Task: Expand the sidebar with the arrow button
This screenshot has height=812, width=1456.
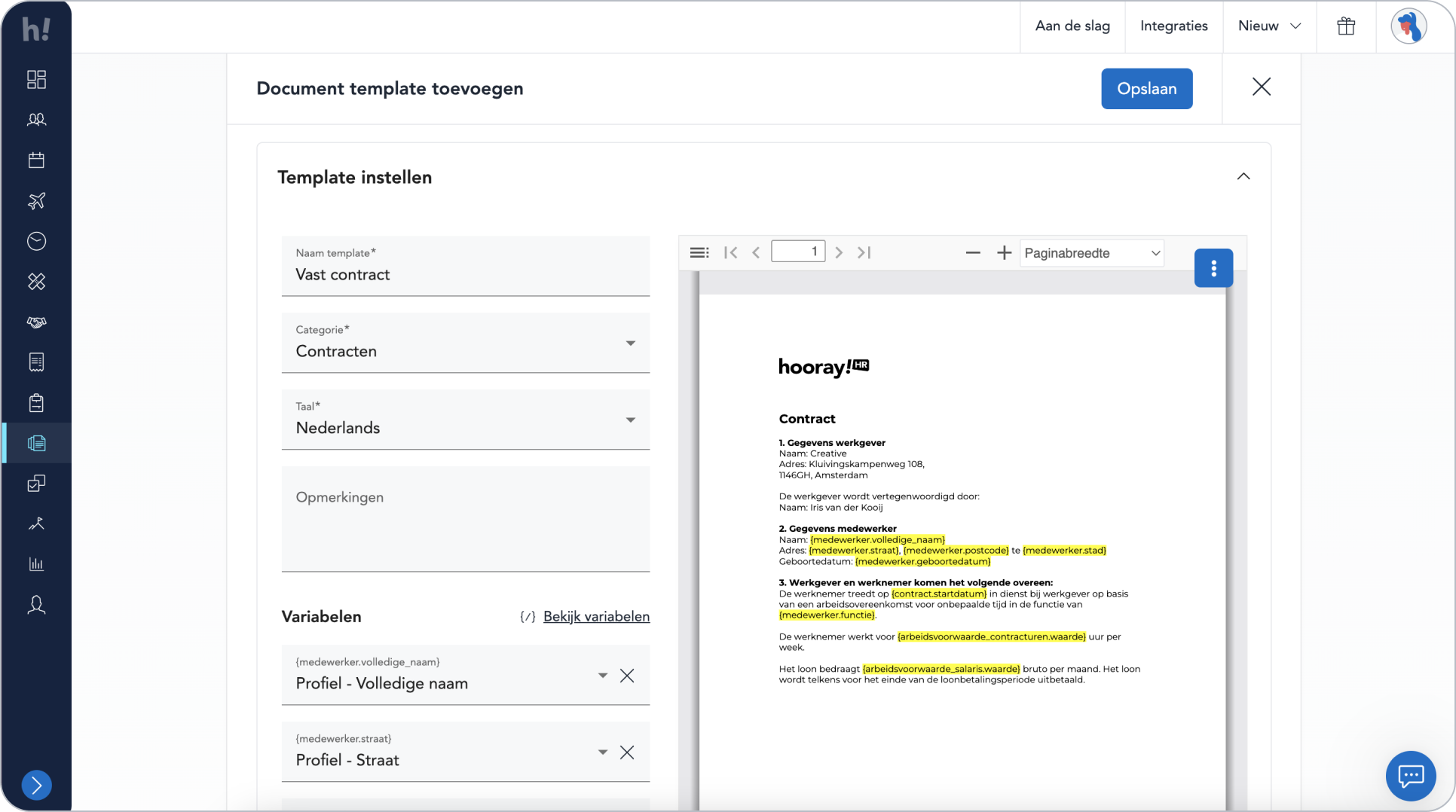Action: coord(36,785)
